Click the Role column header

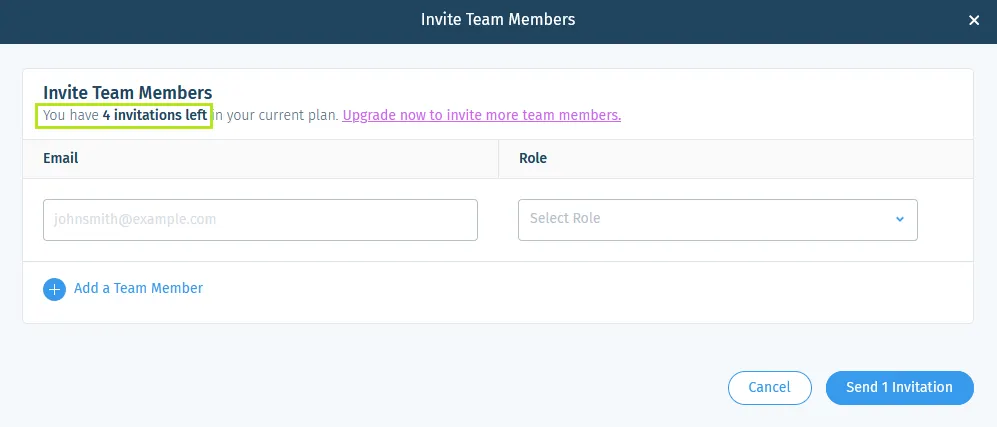pos(533,158)
